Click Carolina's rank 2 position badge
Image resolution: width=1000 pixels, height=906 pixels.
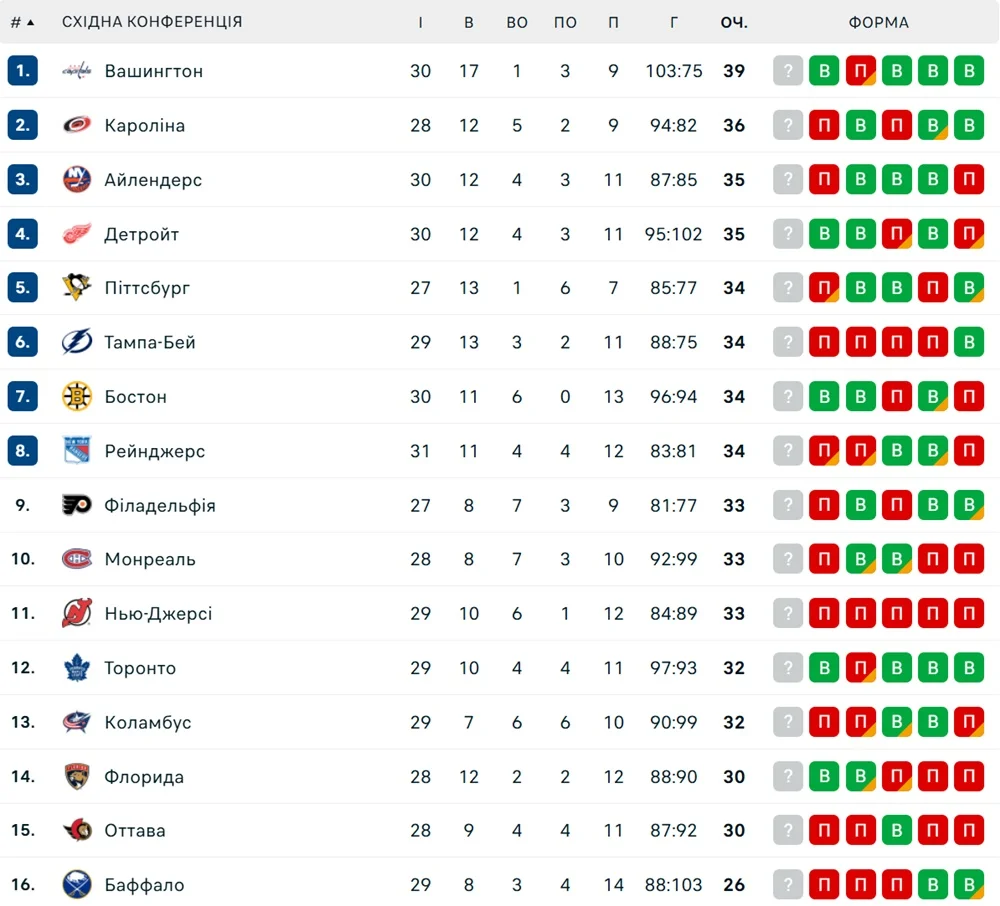(23, 125)
